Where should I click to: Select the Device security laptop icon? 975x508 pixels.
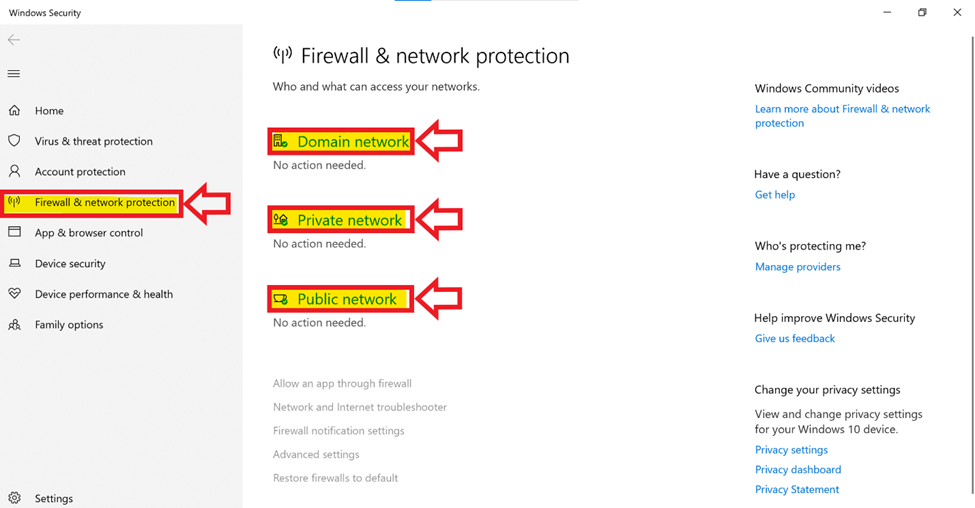click(x=15, y=264)
